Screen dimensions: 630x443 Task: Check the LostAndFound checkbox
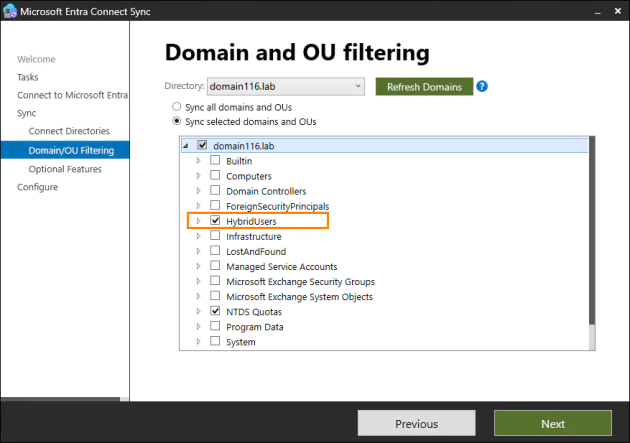pos(215,251)
